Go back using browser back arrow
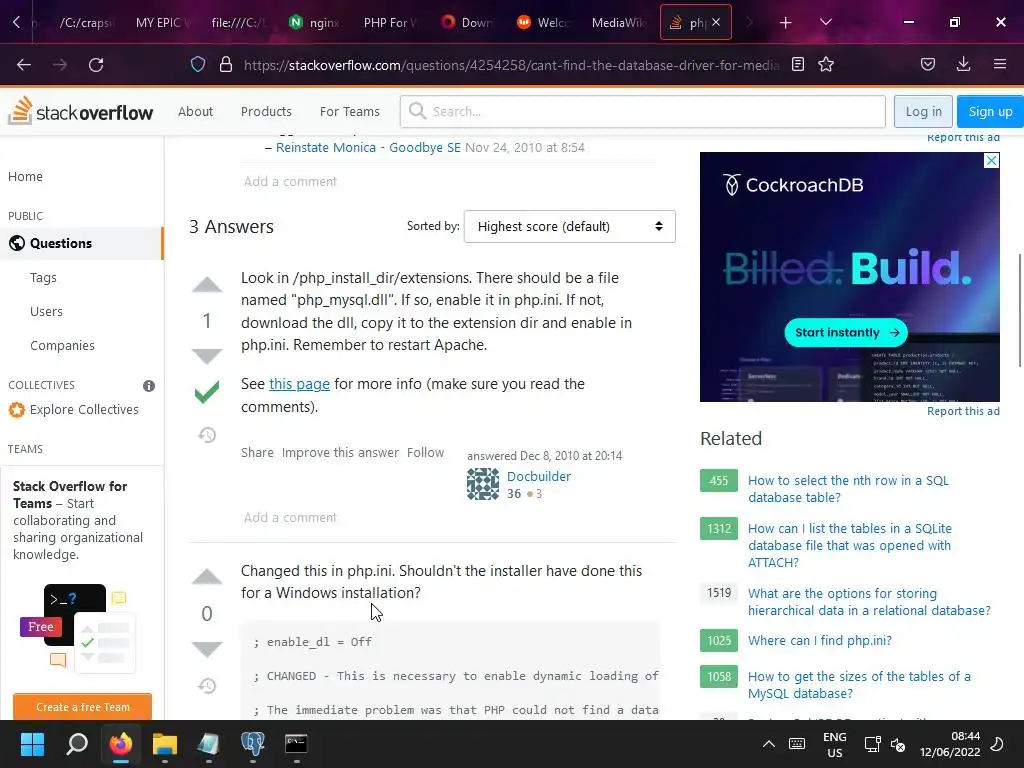The image size is (1024, 768). pos(24,65)
